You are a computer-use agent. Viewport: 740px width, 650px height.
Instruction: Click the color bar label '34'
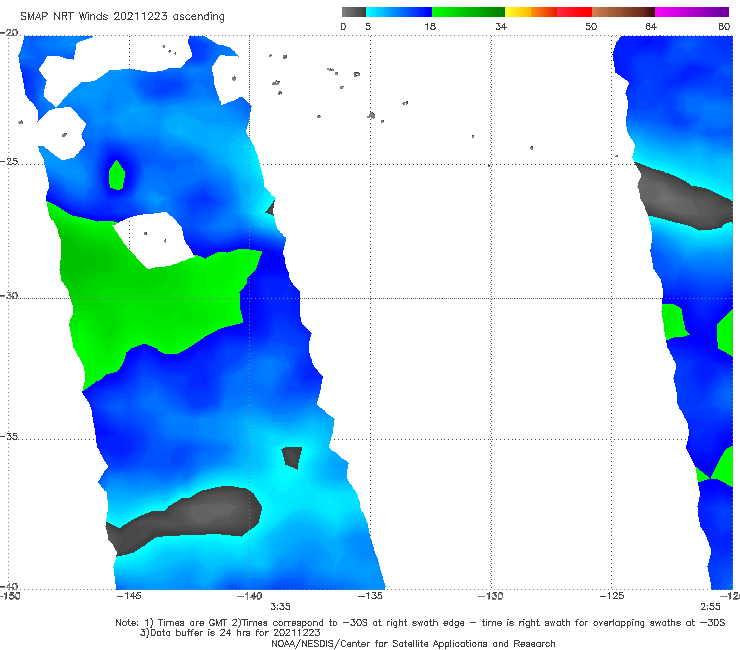(x=501, y=26)
